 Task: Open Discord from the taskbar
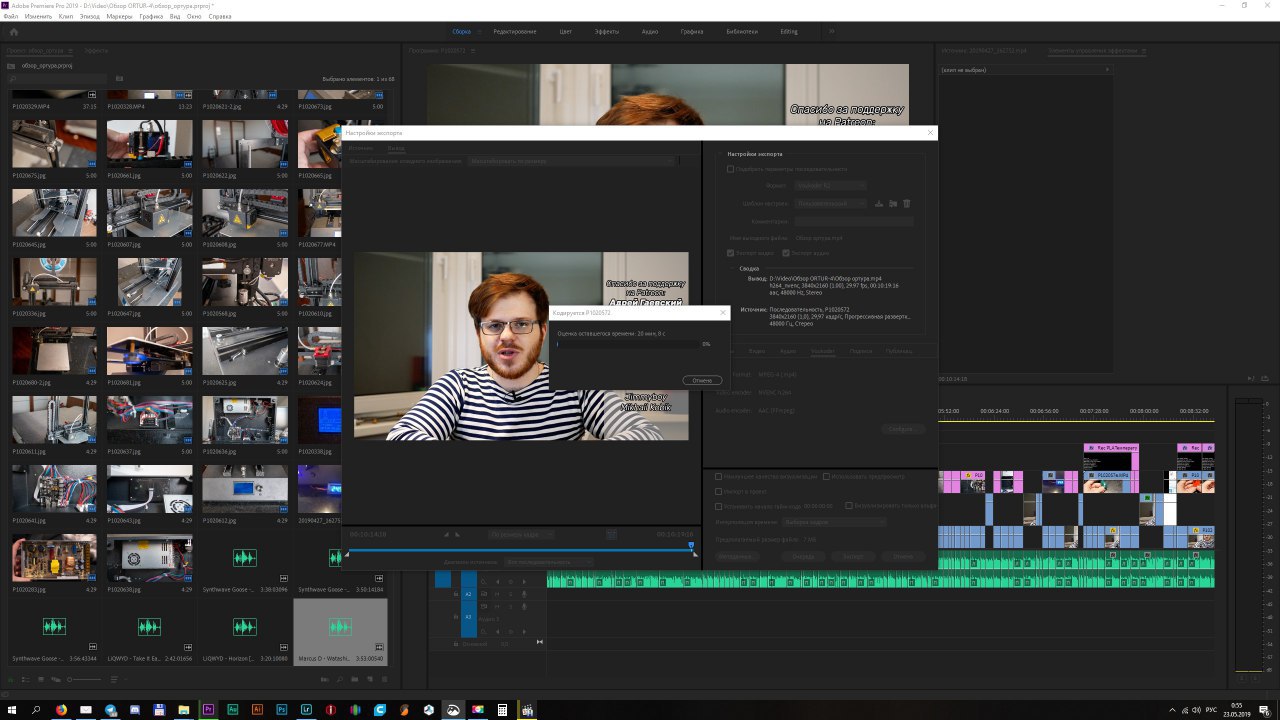pyautogui.click(x=135, y=709)
